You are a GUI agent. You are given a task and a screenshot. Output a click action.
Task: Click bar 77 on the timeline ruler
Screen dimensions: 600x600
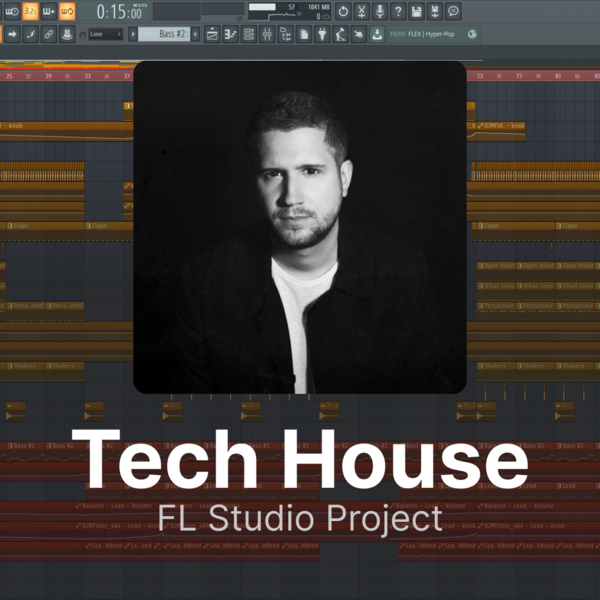519,76
